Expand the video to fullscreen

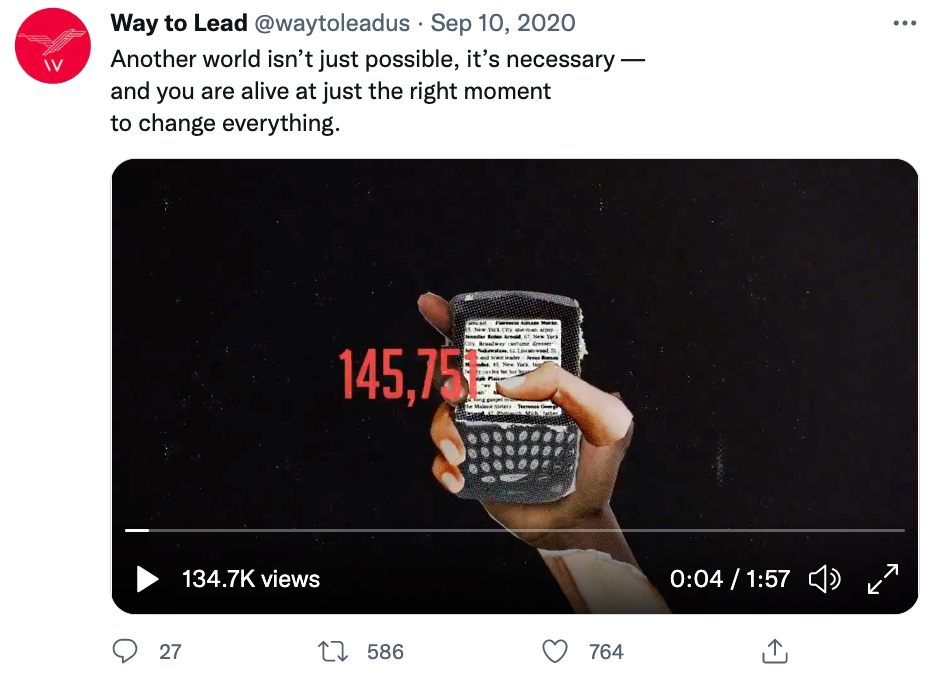coord(882,579)
